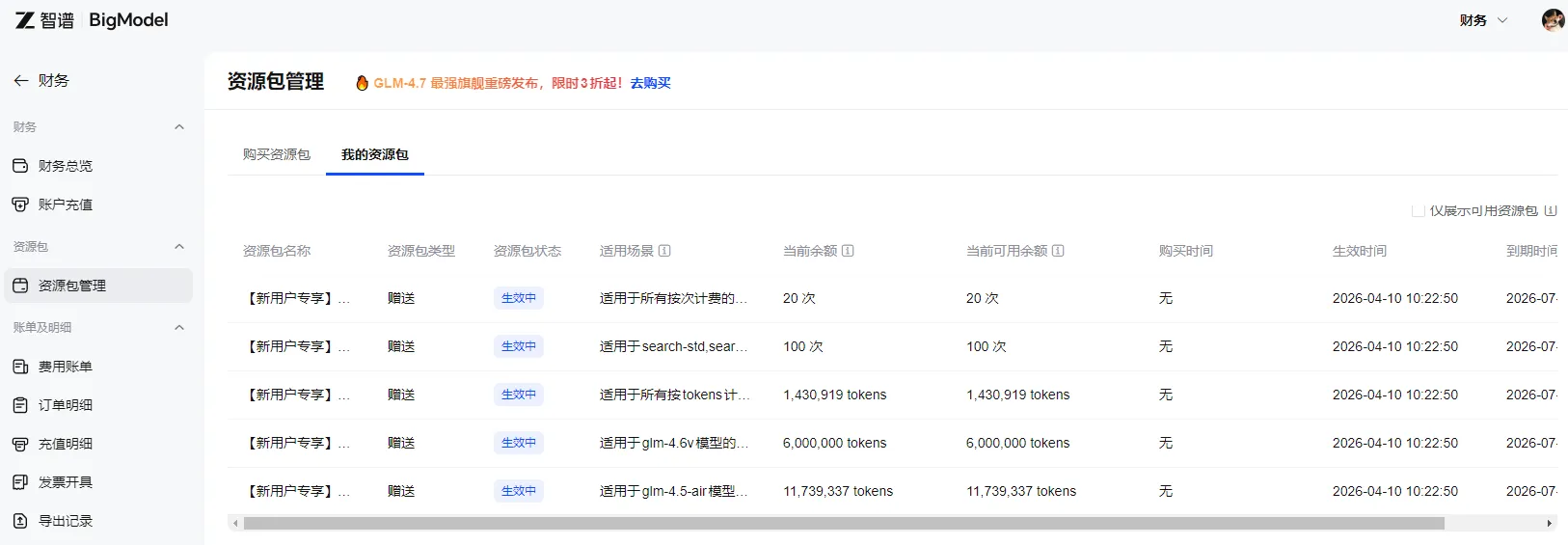
Task: Click the GLM-4.7 promotion banner text
Action: tap(498, 83)
